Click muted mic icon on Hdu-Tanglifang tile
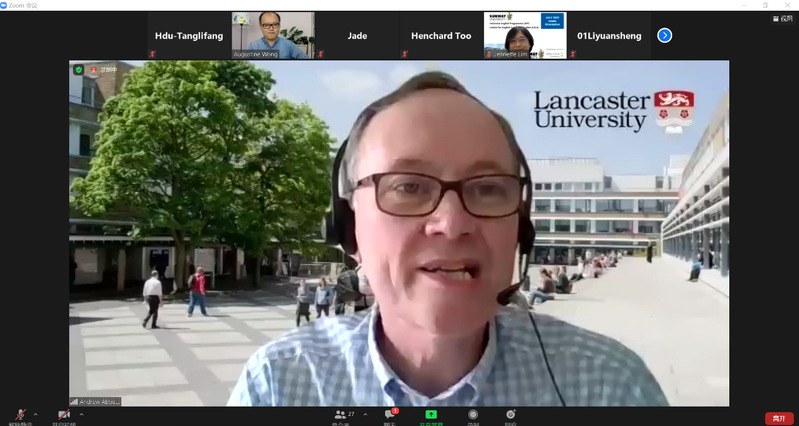This screenshot has width=799, height=426. (x=152, y=54)
